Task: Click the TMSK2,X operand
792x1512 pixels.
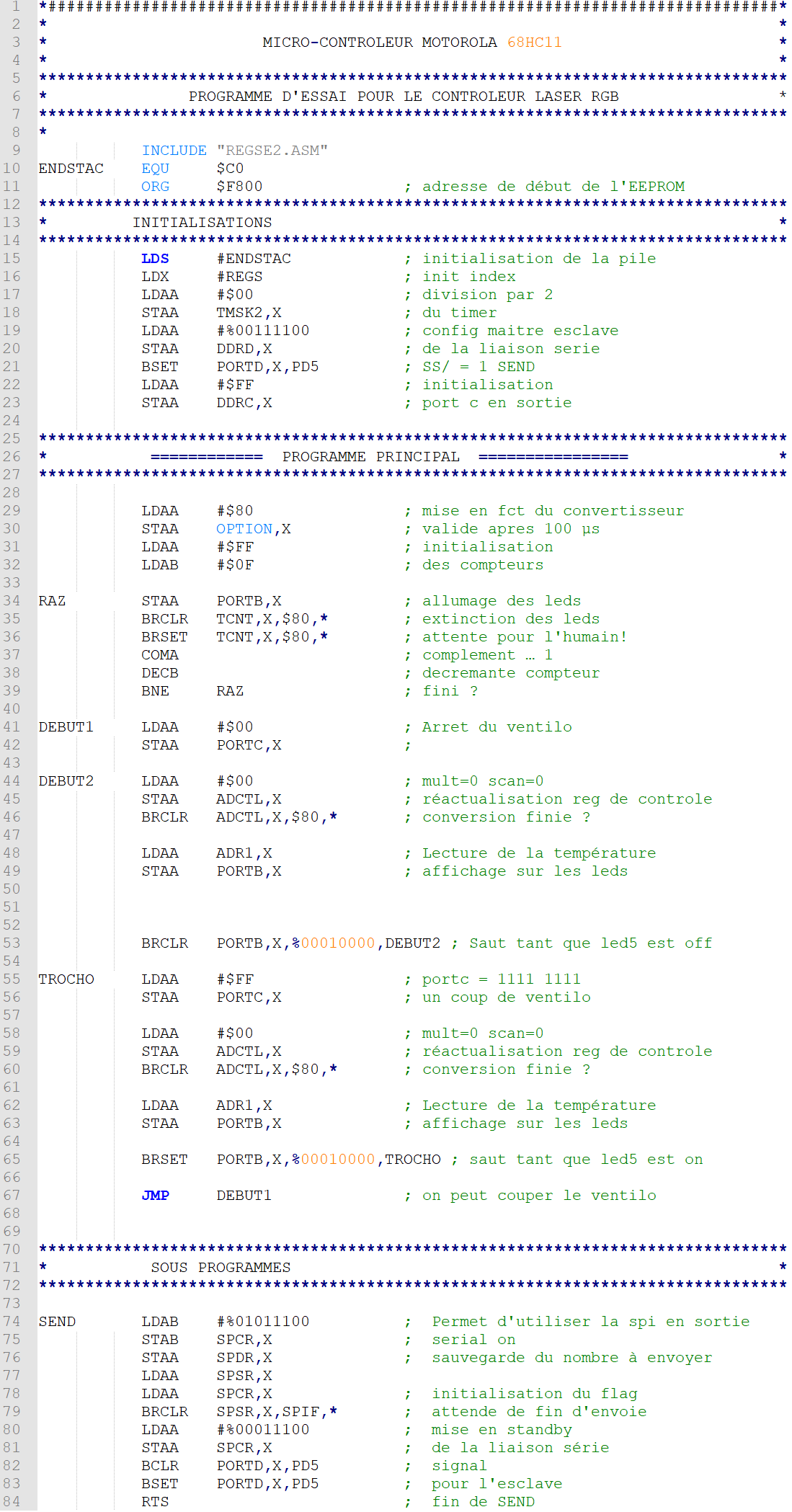Action: (x=249, y=313)
